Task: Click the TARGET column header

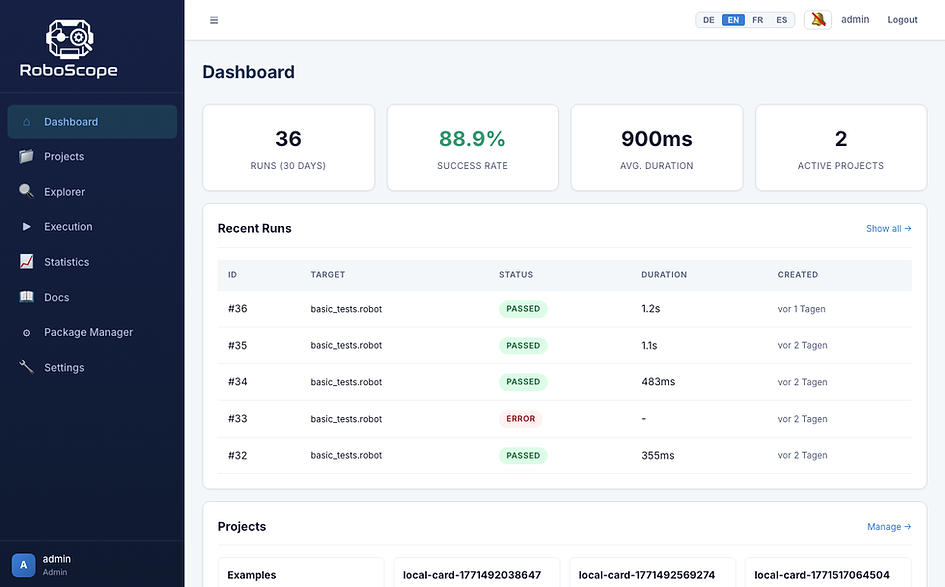Action: click(x=328, y=275)
